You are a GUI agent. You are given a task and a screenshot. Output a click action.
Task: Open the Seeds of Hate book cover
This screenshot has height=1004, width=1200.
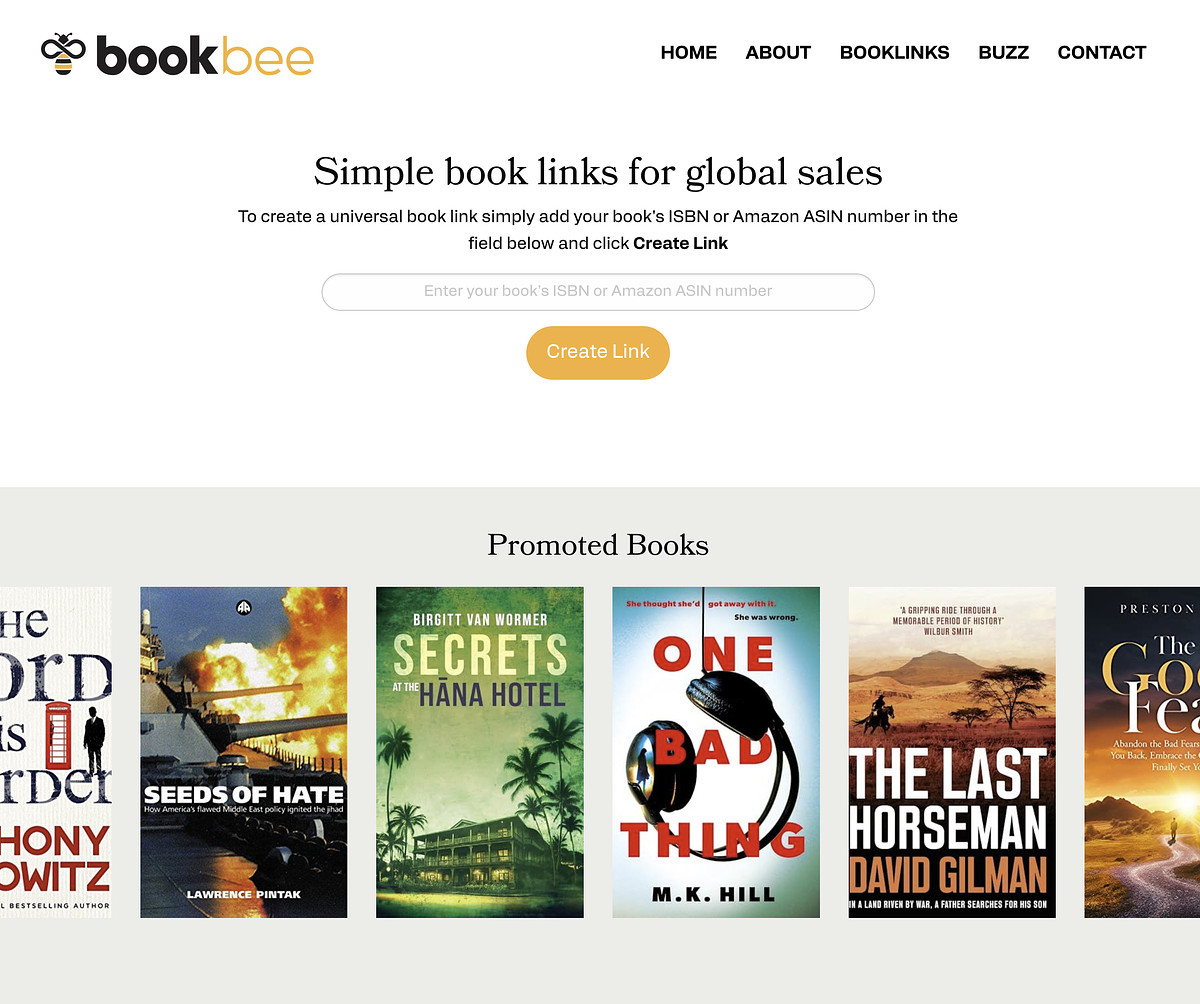(244, 752)
